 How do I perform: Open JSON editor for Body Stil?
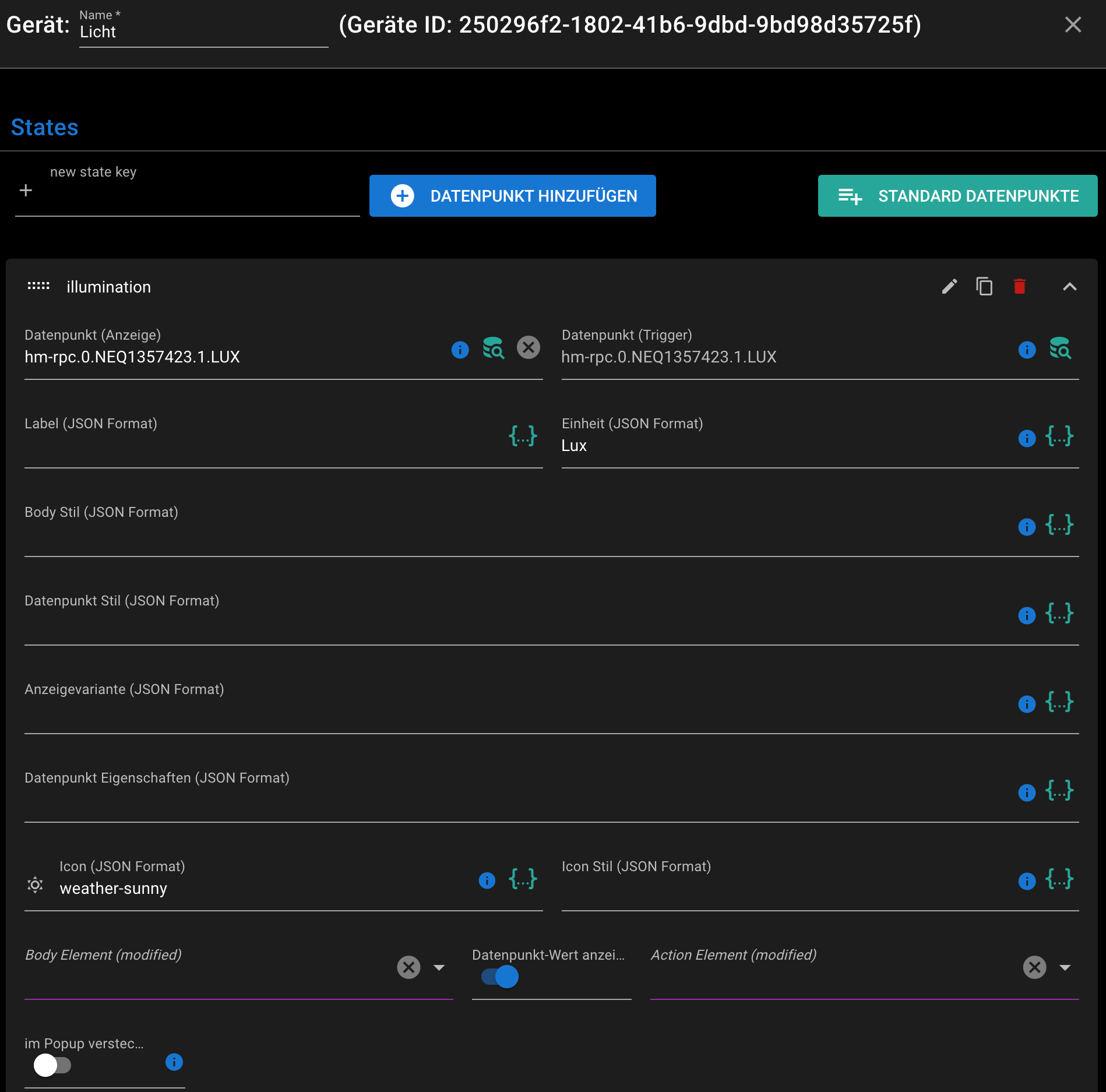pyautogui.click(x=1059, y=524)
